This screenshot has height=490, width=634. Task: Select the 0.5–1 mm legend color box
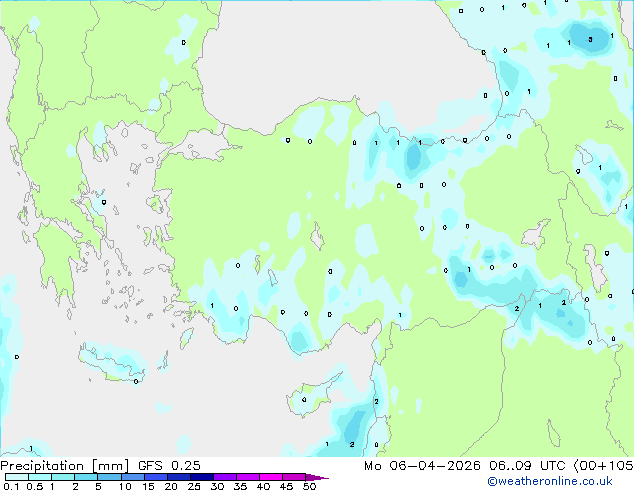coord(40,477)
